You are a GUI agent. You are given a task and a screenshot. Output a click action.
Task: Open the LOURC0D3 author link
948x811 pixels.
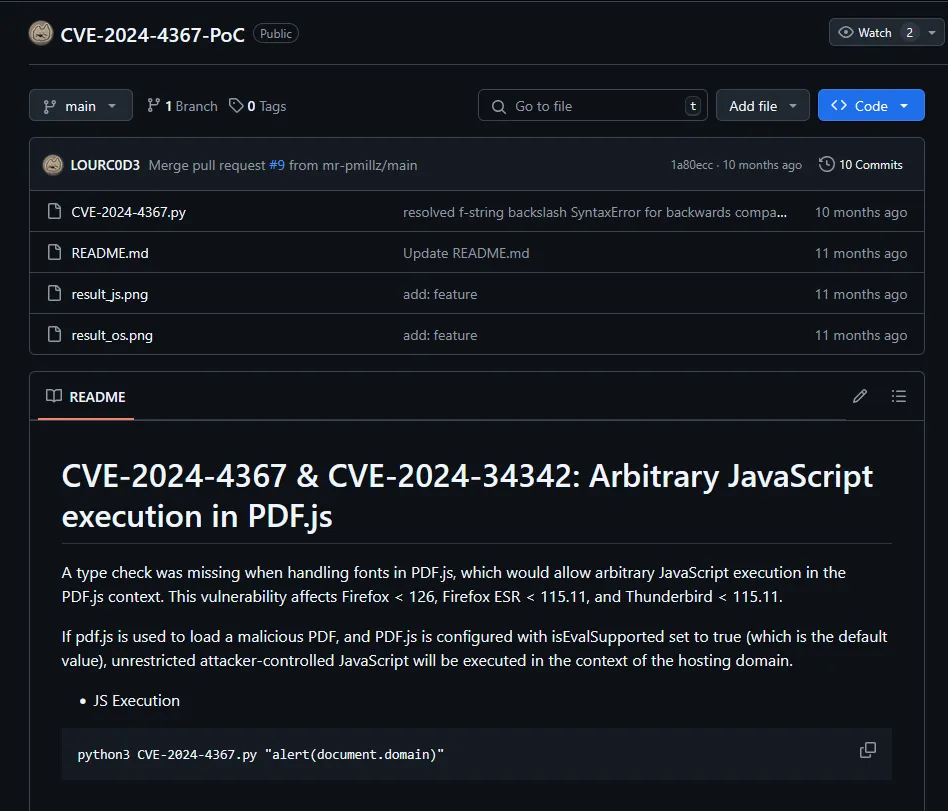click(x=105, y=165)
